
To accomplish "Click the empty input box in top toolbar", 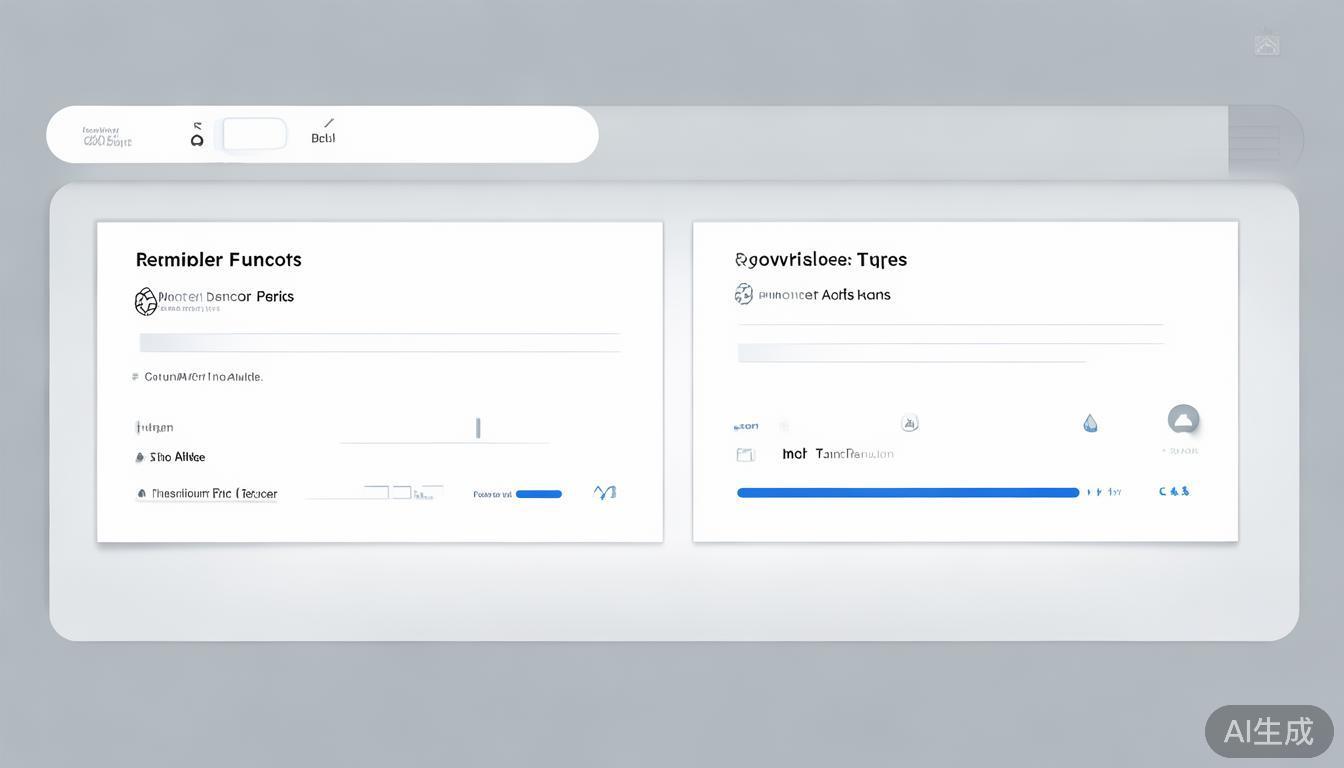I will (x=255, y=134).
